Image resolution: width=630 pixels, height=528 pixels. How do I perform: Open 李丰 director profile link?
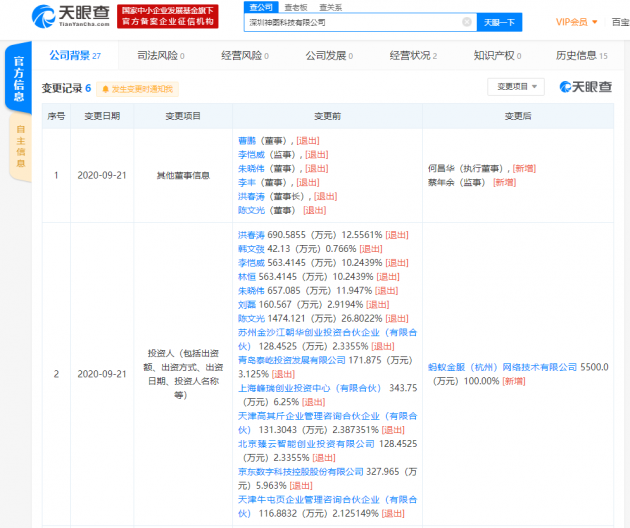point(247,182)
